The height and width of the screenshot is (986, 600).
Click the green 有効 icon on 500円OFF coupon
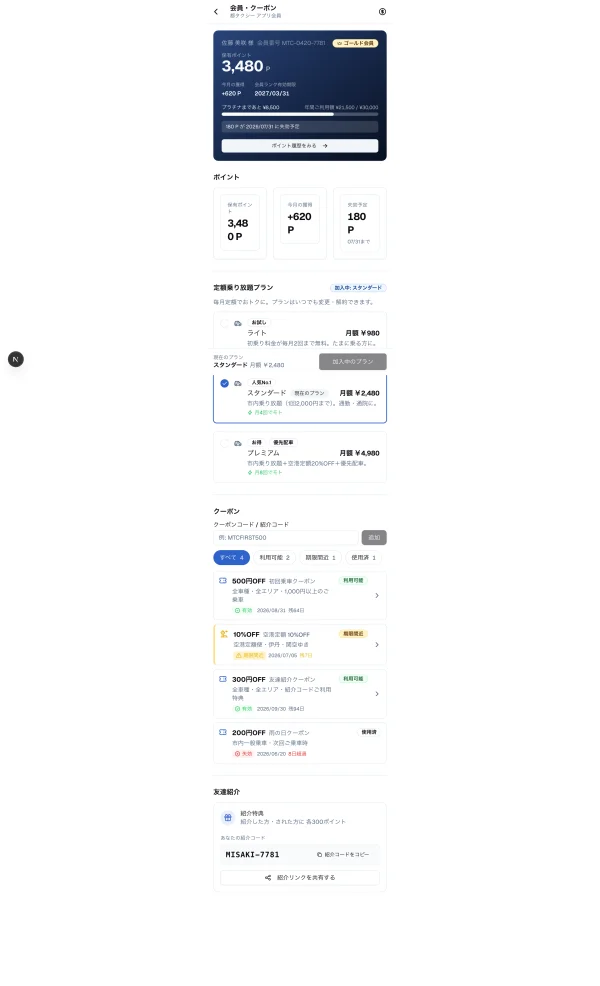point(237,611)
